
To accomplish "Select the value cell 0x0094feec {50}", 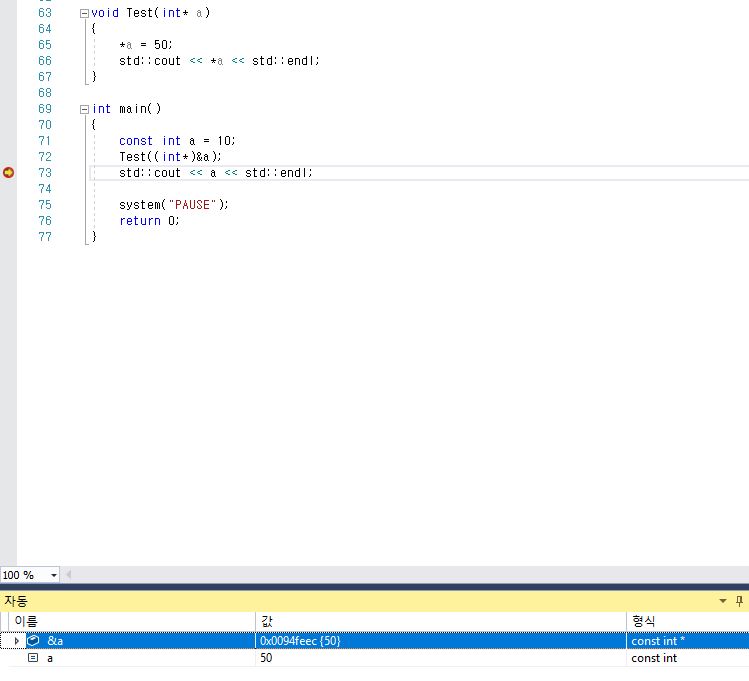I will (x=440, y=640).
